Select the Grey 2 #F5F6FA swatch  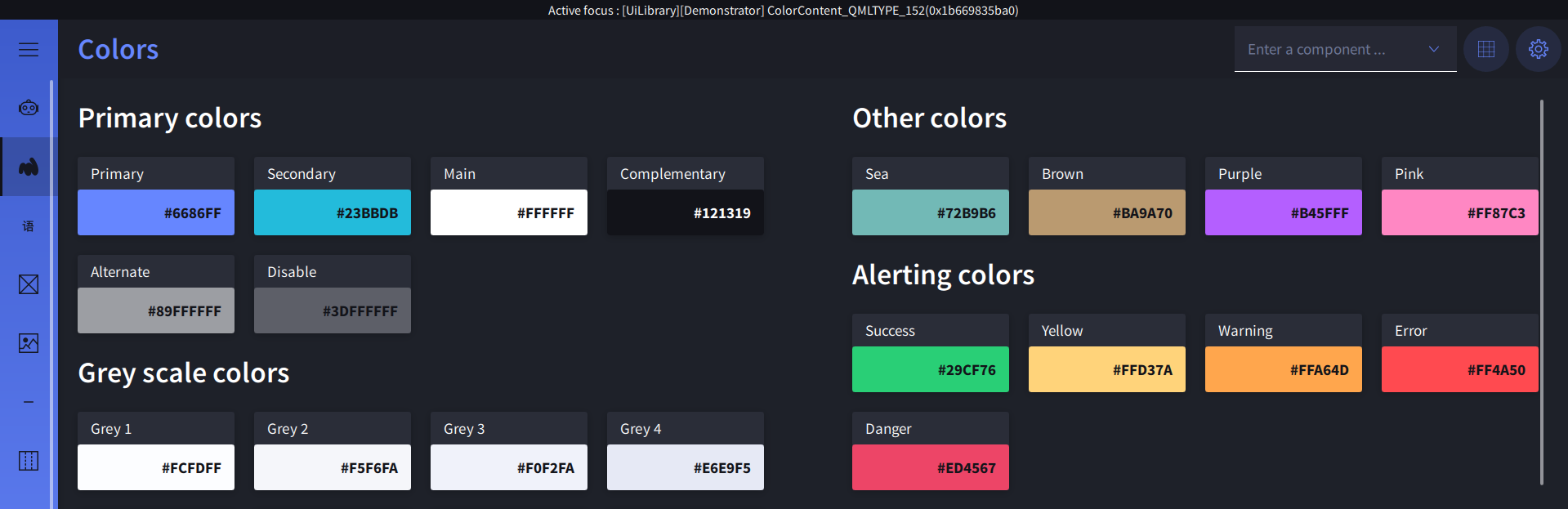[333, 467]
